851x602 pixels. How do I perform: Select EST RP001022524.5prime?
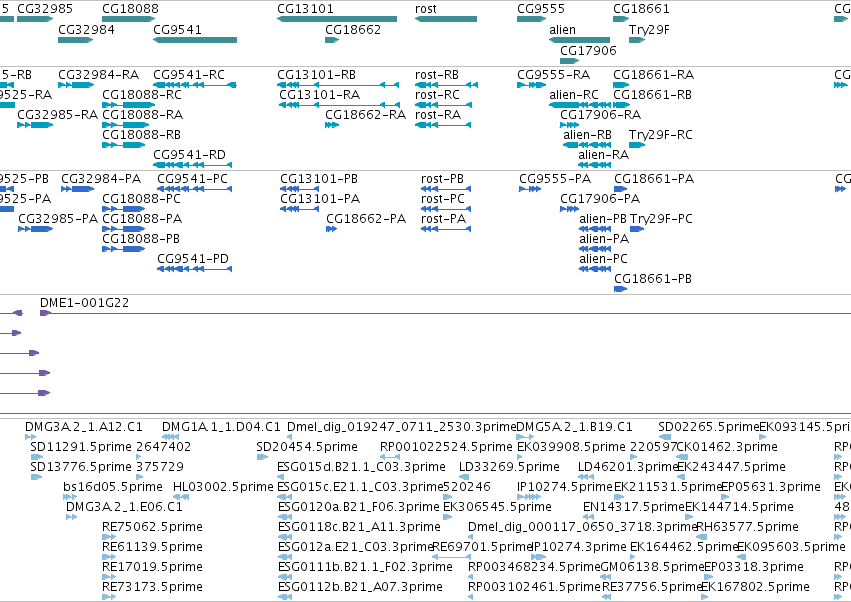click(x=390, y=457)
